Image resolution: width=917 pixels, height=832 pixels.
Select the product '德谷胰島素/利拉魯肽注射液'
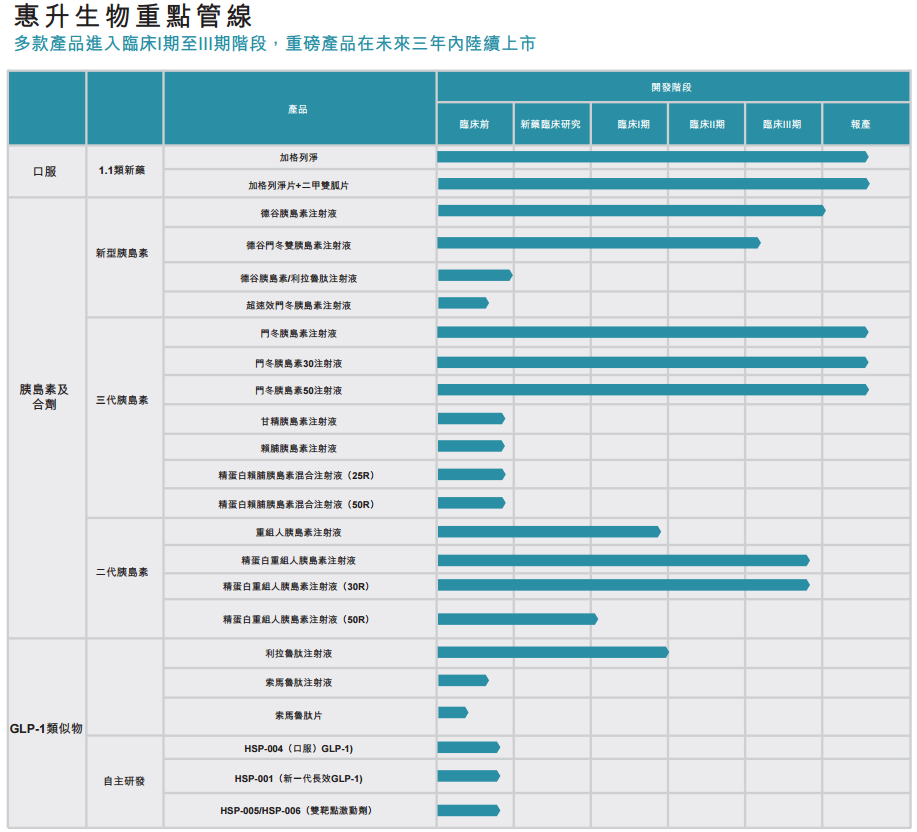tap(299, 278)
